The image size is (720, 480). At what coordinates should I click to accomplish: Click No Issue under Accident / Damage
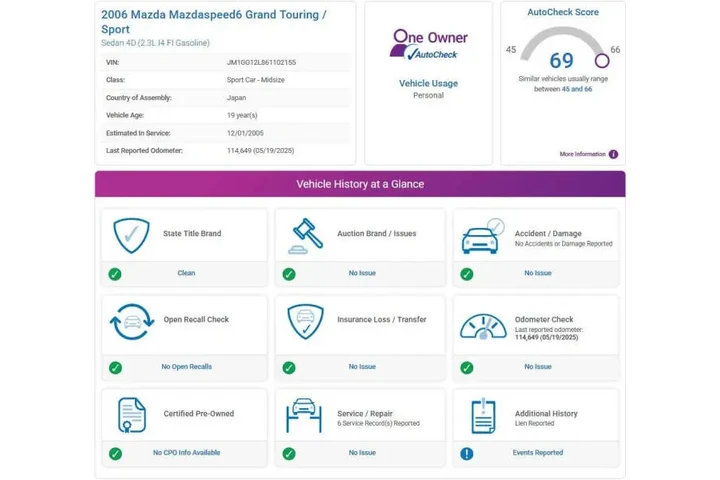[538, 273]
